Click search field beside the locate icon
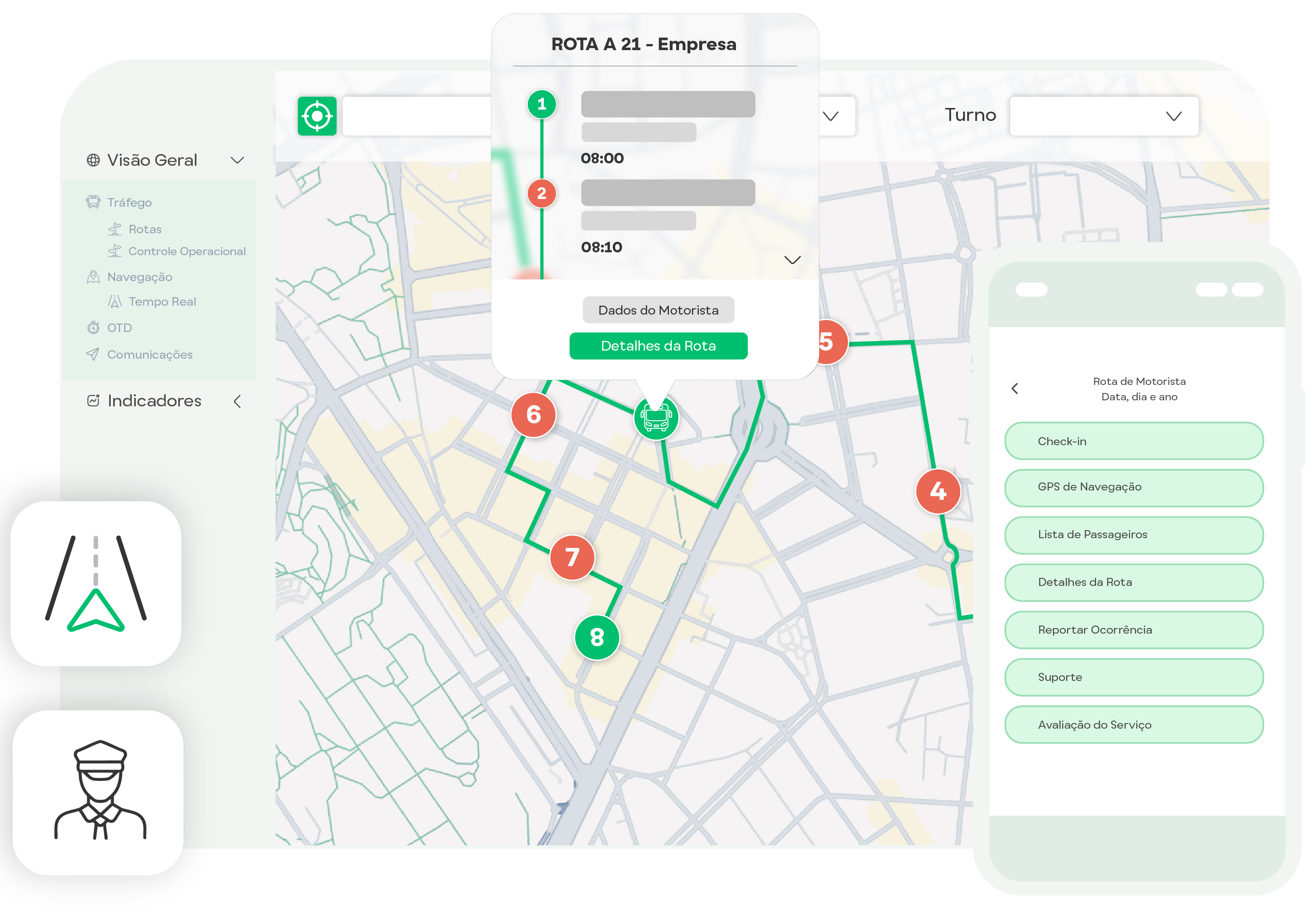 417,116
